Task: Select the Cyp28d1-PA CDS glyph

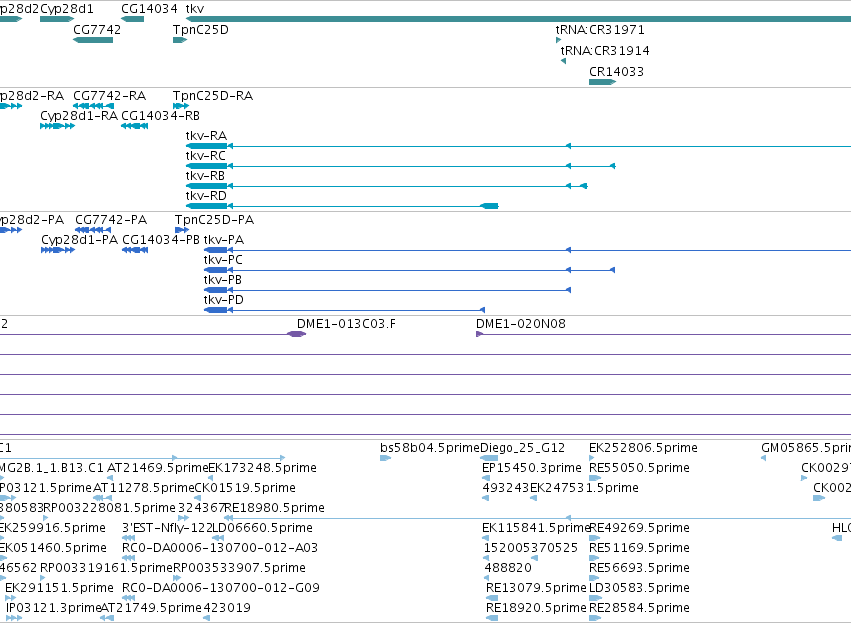Action: [58, 250]
